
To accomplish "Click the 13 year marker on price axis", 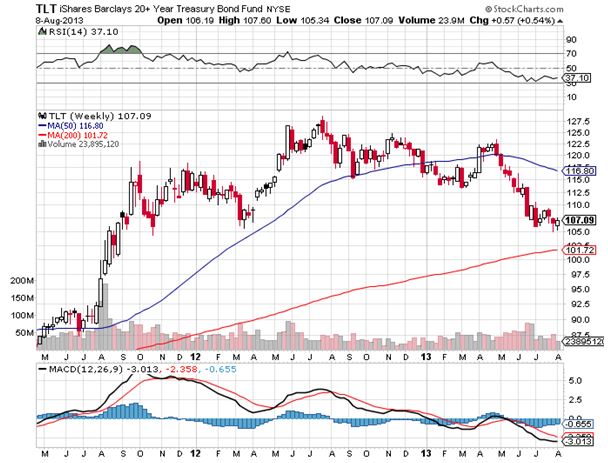I will [x=426, y=356].
